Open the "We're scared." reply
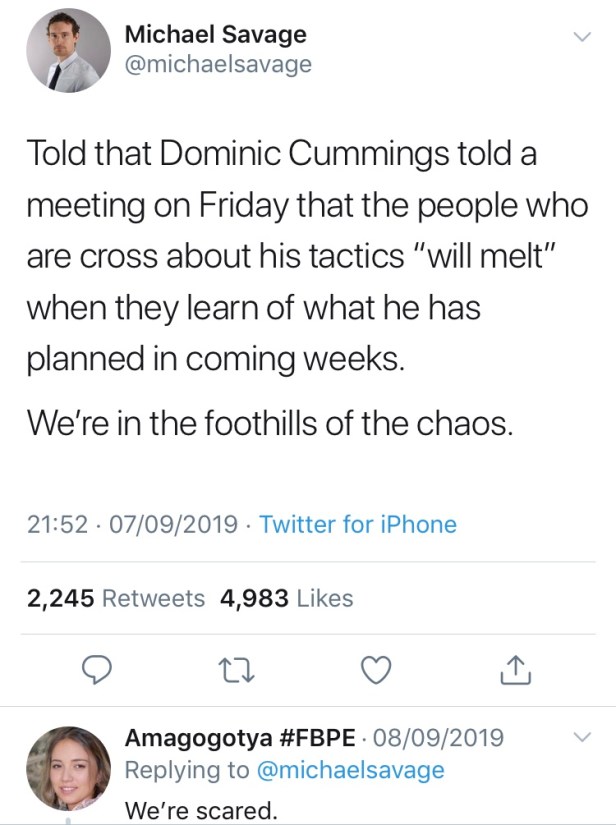The width and height of the screenshot is (616, 825). 200,810
